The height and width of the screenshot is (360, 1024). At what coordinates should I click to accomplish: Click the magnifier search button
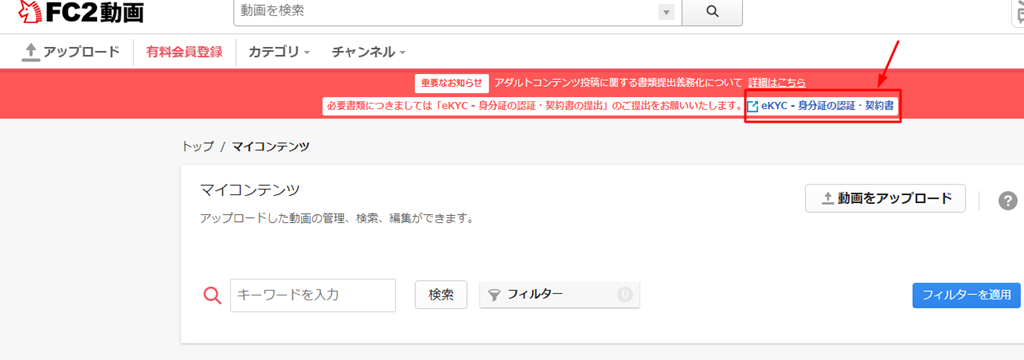pos(712,12)
